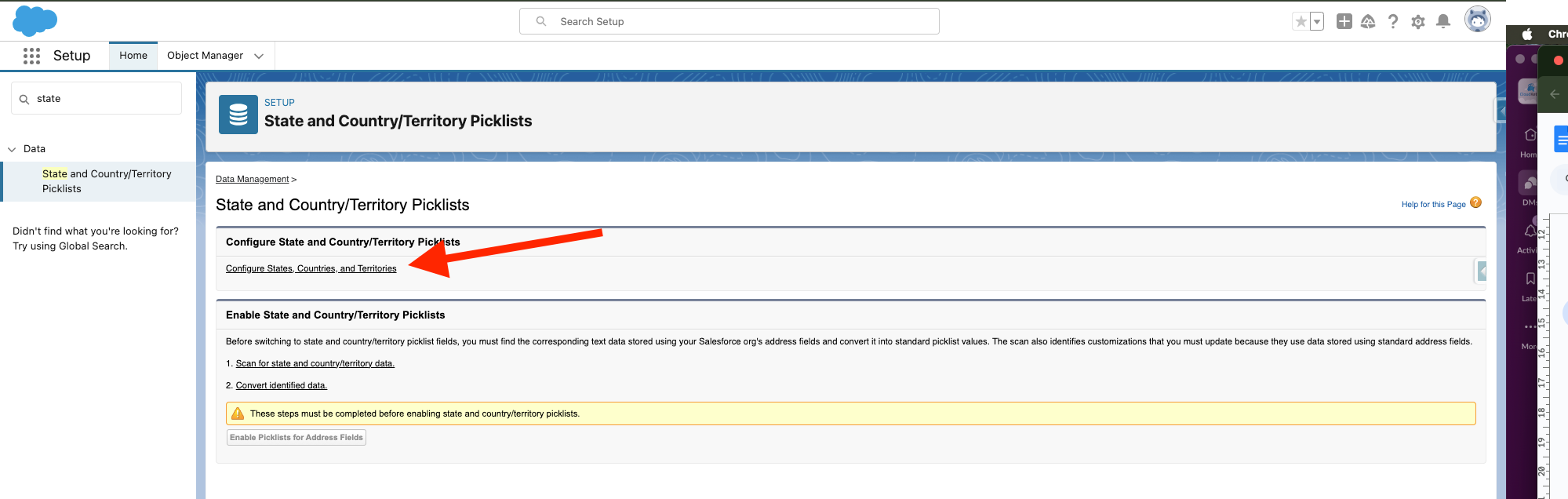Screen dimensions: 1568x499
Task: Click the 'Didn't find what you're looking for?' text
Action: [96, 231]
